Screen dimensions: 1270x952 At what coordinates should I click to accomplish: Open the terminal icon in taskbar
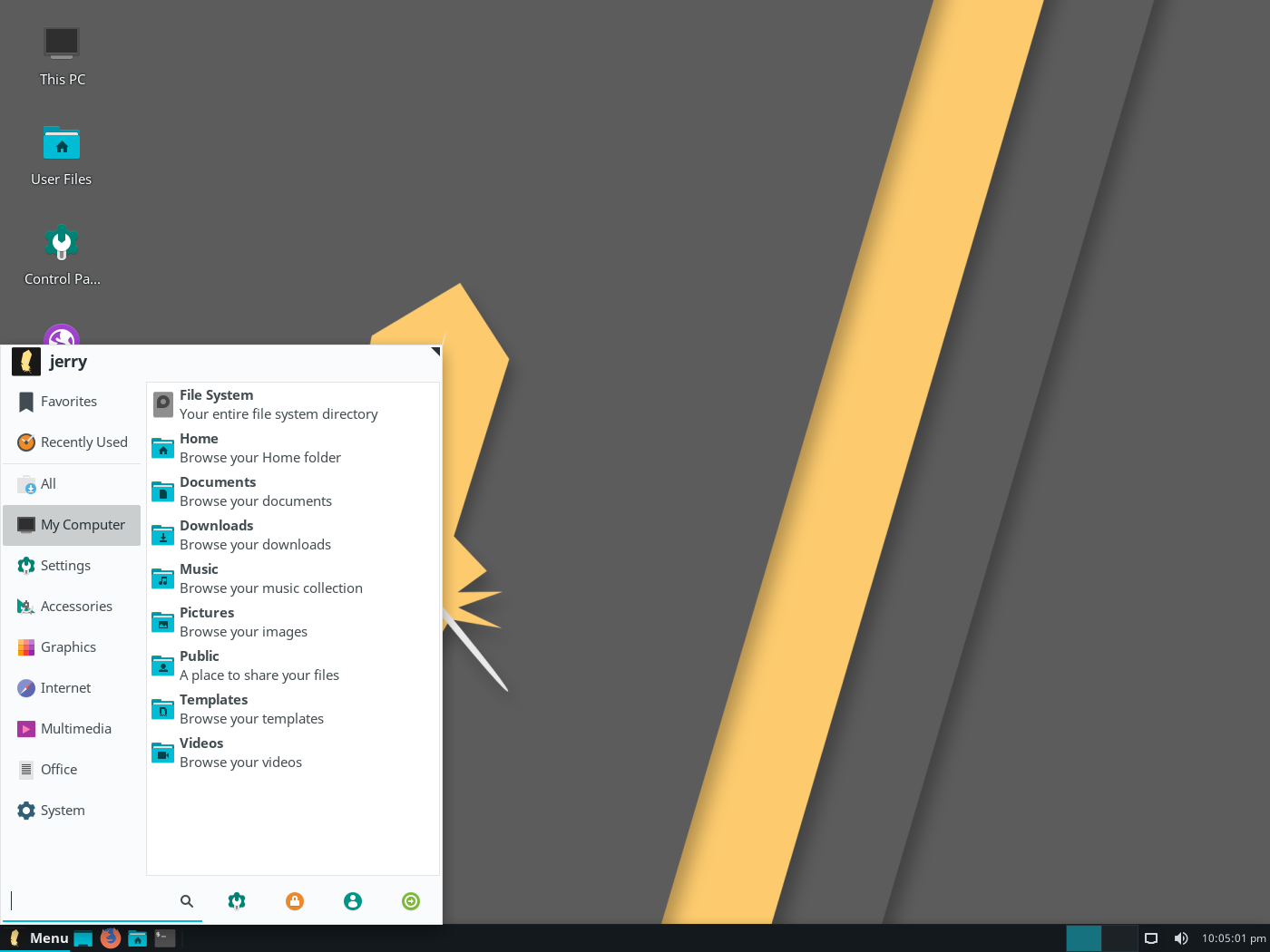(165, 938)
